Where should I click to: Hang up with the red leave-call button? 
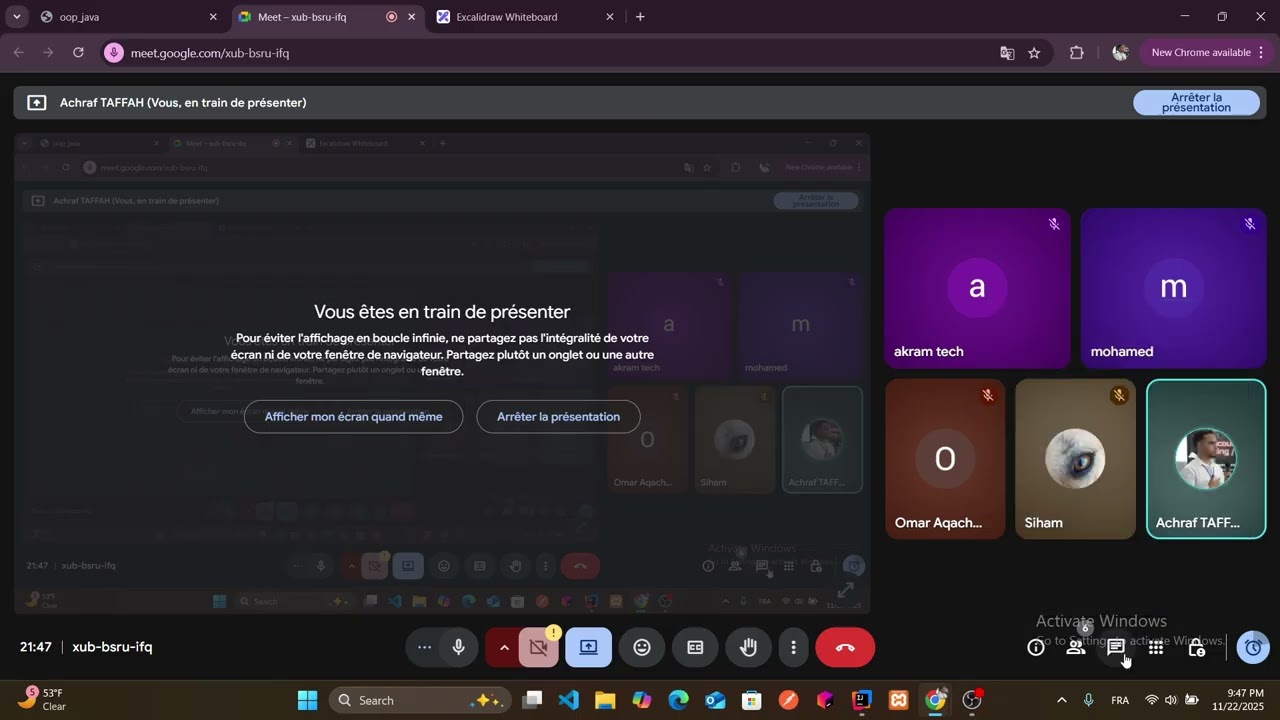[x=845, y=647]
